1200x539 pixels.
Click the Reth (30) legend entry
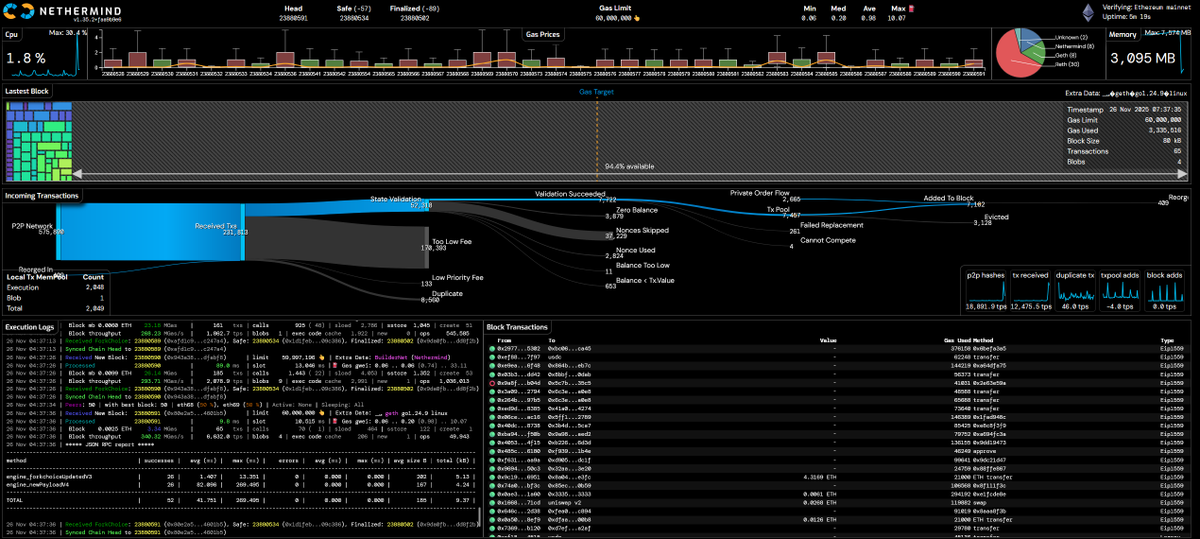pyautogui.click(x=1065, y=64)
